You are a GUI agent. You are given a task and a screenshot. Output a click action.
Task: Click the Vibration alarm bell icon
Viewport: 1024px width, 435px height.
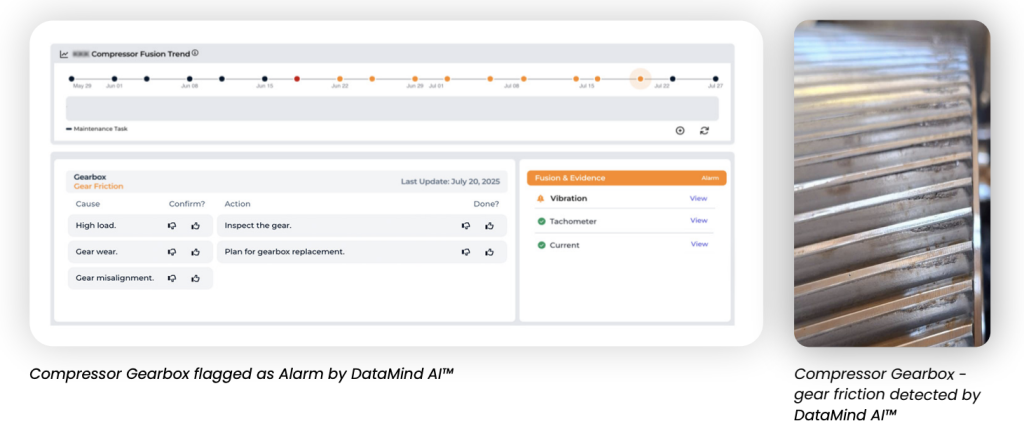pyautogui.click(x=541, y=198)
